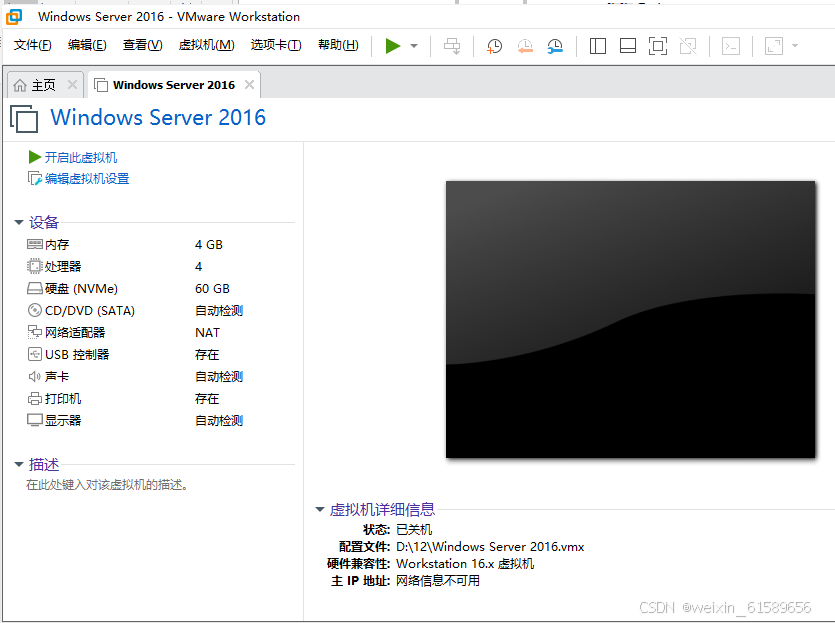Click the CD/DVD (SATA) disc icon
The image size is (835, 623).
(x=35, y=310)
